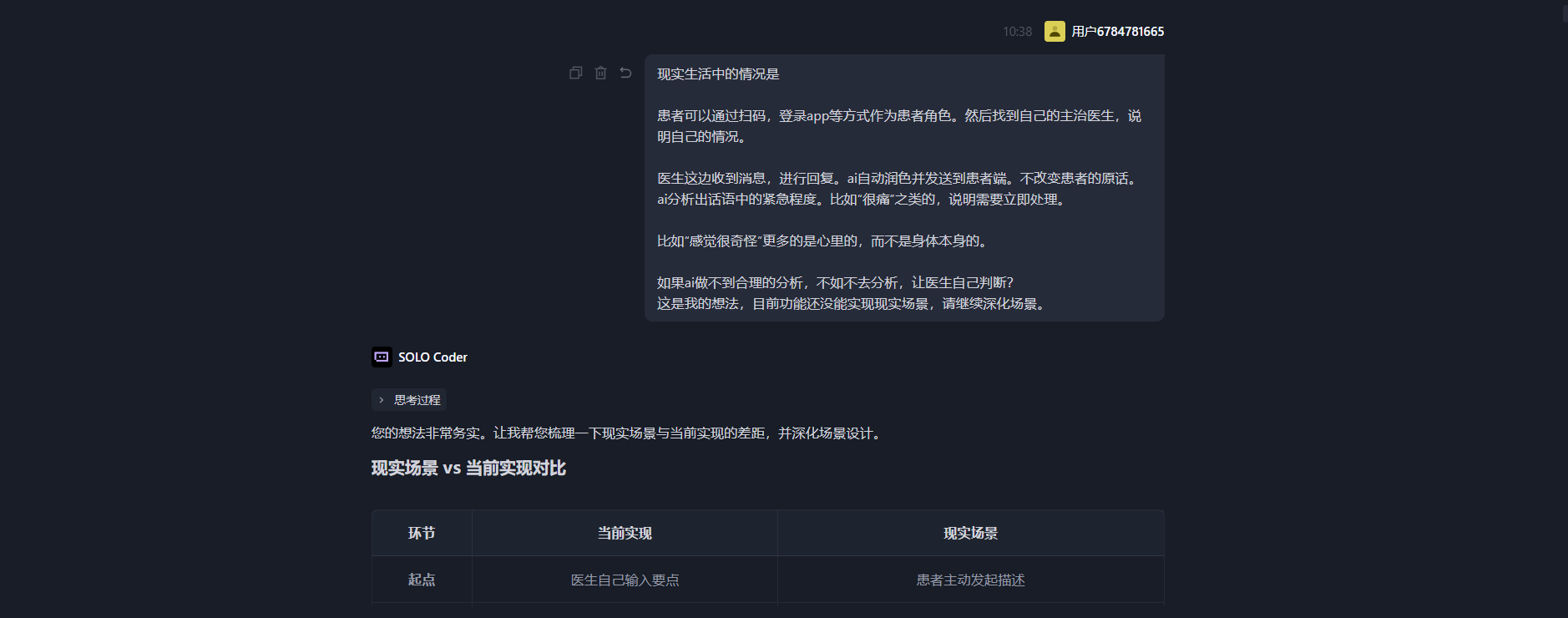Click the 现实场景 table column header
1568x618 pixels.
(970, 533)
